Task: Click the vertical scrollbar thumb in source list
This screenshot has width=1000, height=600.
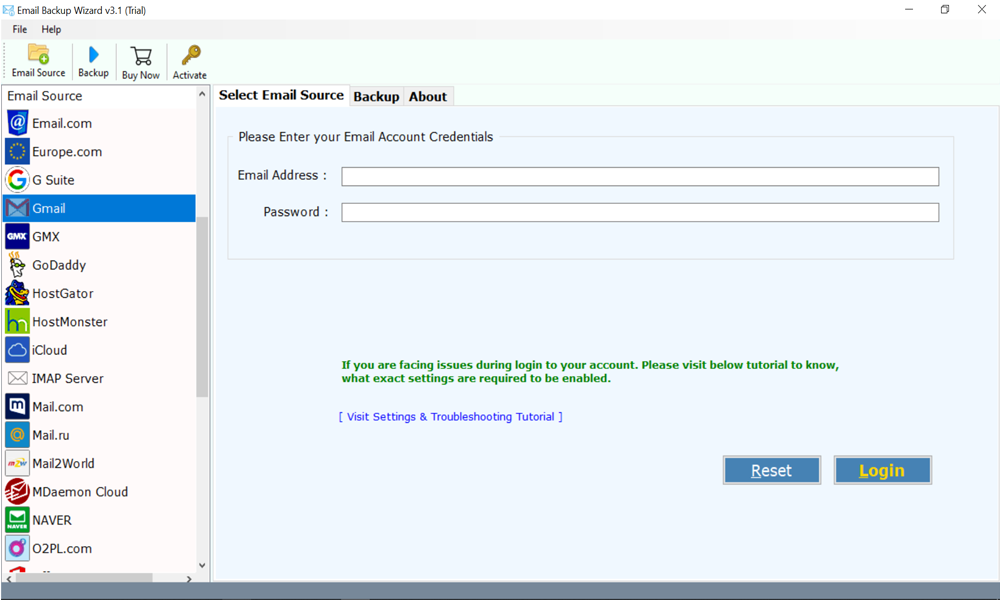Action: (202, 307)
